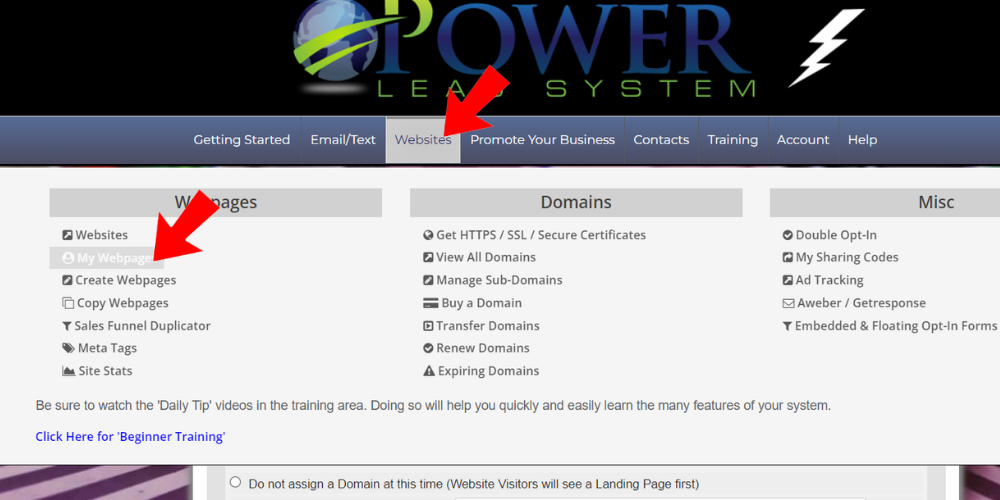Select 'Do not assign a Domain' radio button
Screen dimensions: 1000x500
pos(235,482)
